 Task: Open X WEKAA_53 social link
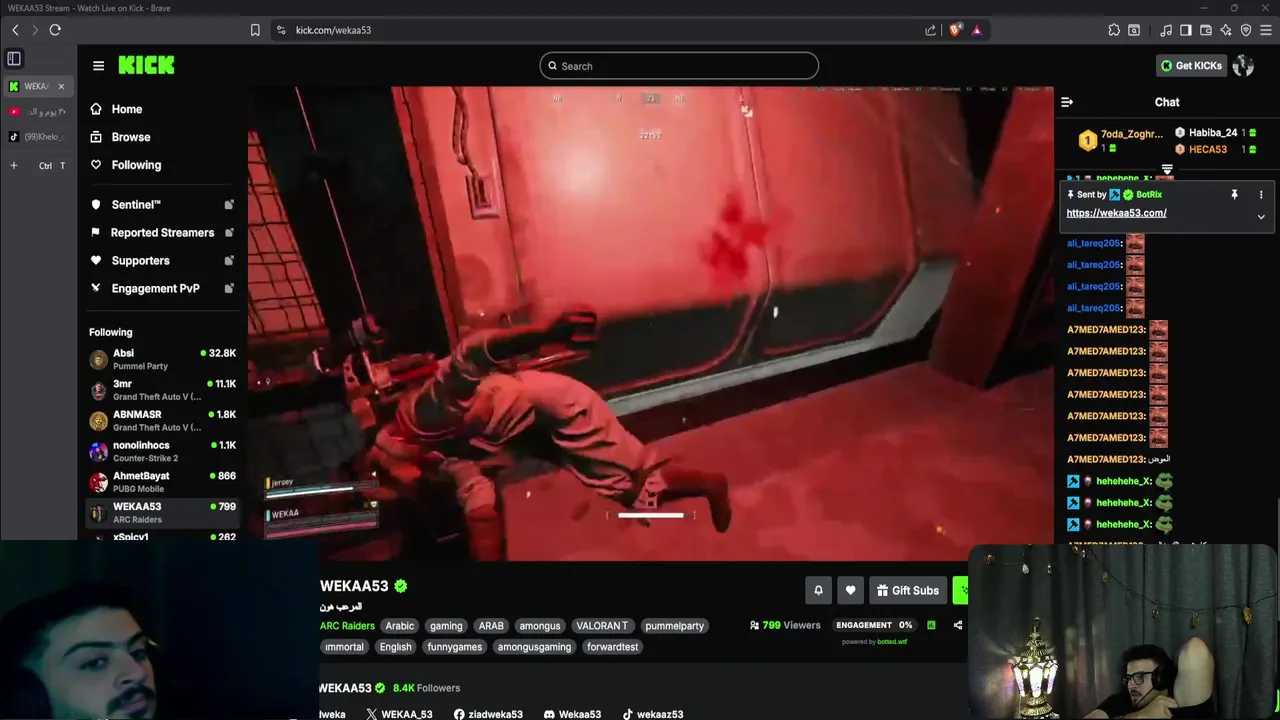tap(399, 714)
